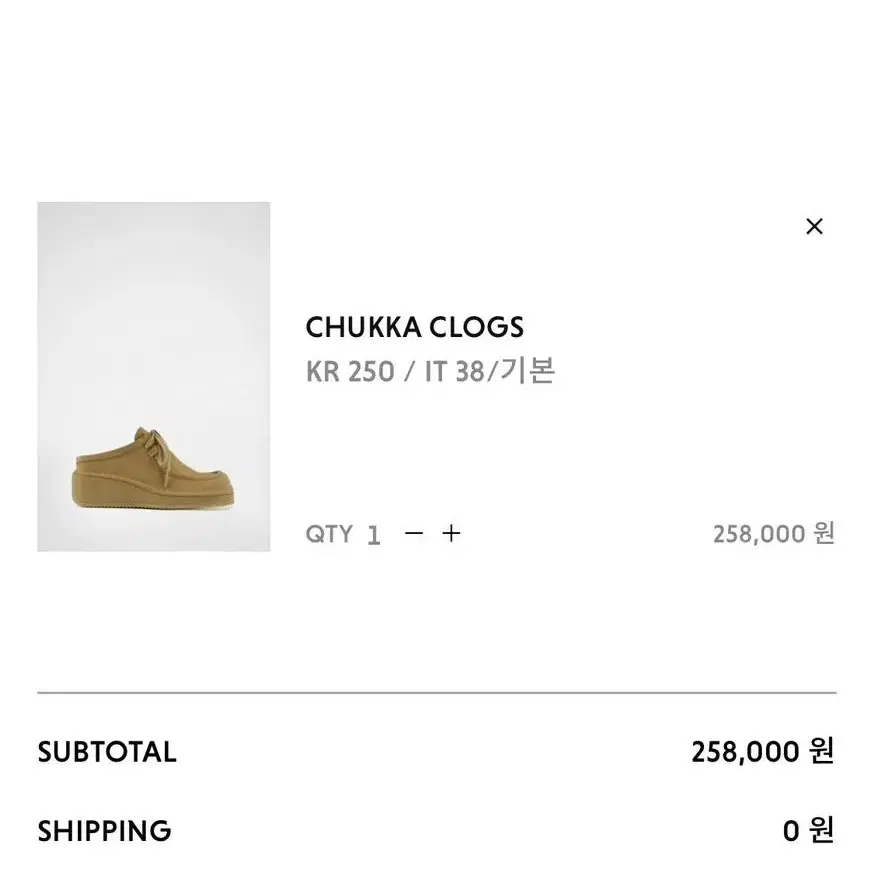This screenshot has width=874, height=874.
Task: Click the SHIPPING label
Action: coord(104,831)
